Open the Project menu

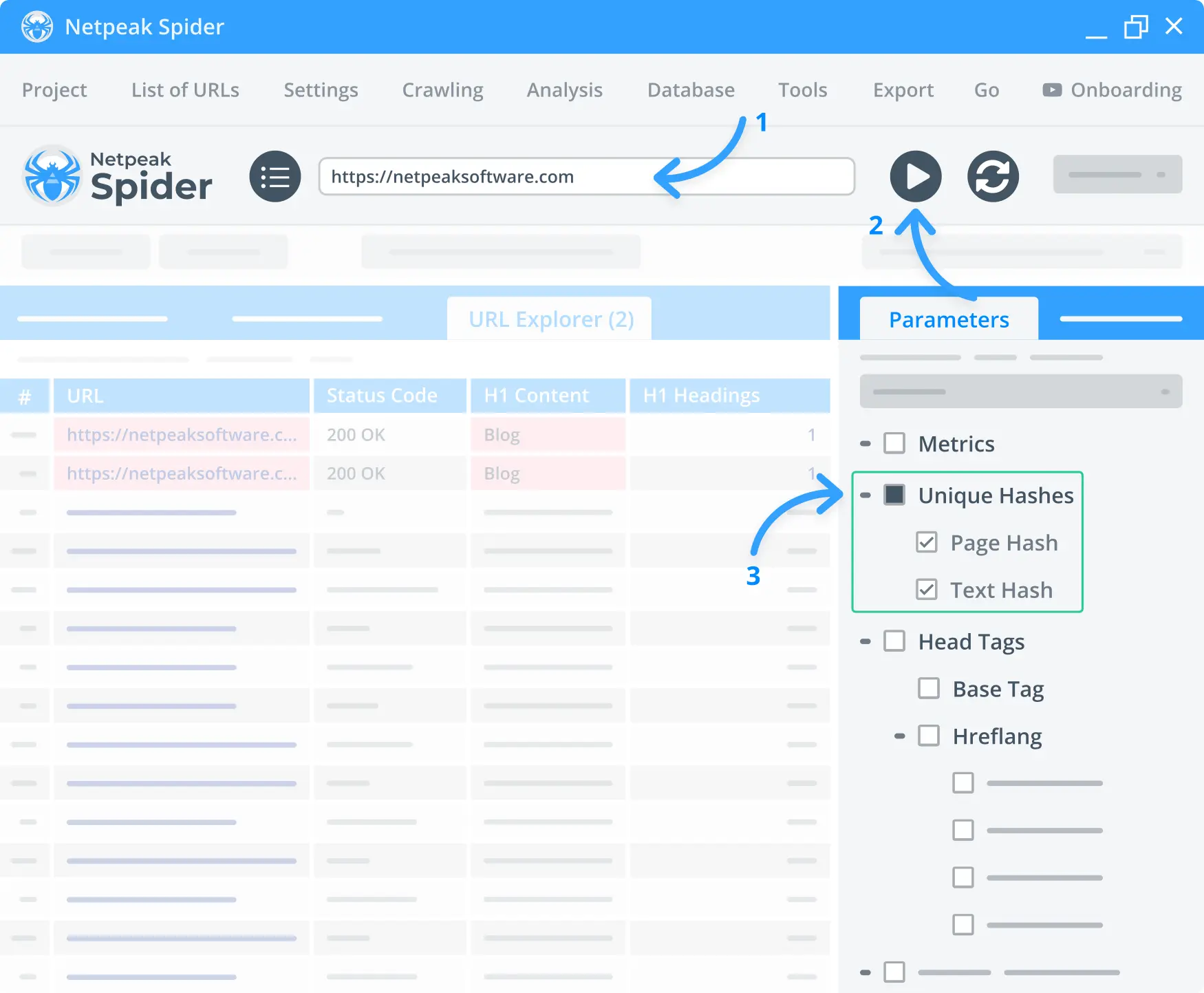[54, 90]
